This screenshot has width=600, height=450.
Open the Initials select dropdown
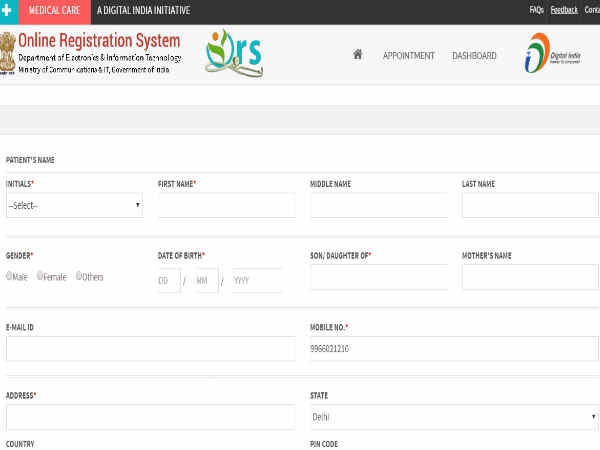pyautogui.click(x=75, y=205)
